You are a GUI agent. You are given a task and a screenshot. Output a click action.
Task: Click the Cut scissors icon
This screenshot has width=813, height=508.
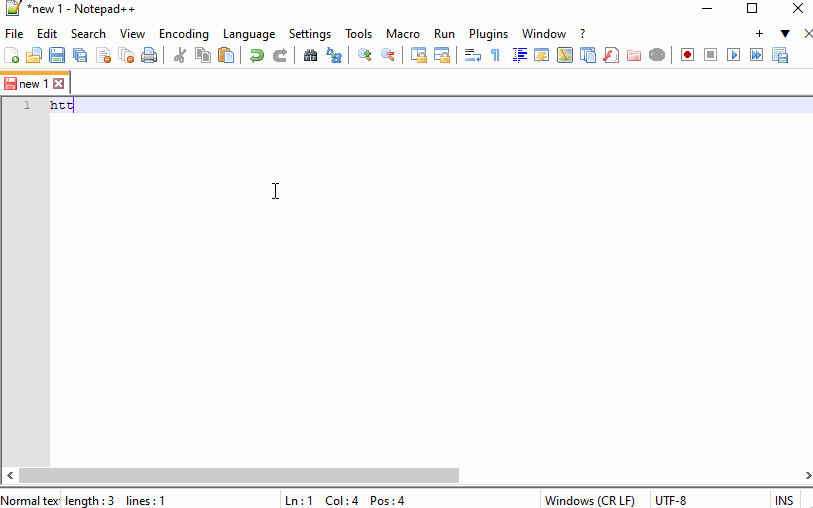coord(180,56)
